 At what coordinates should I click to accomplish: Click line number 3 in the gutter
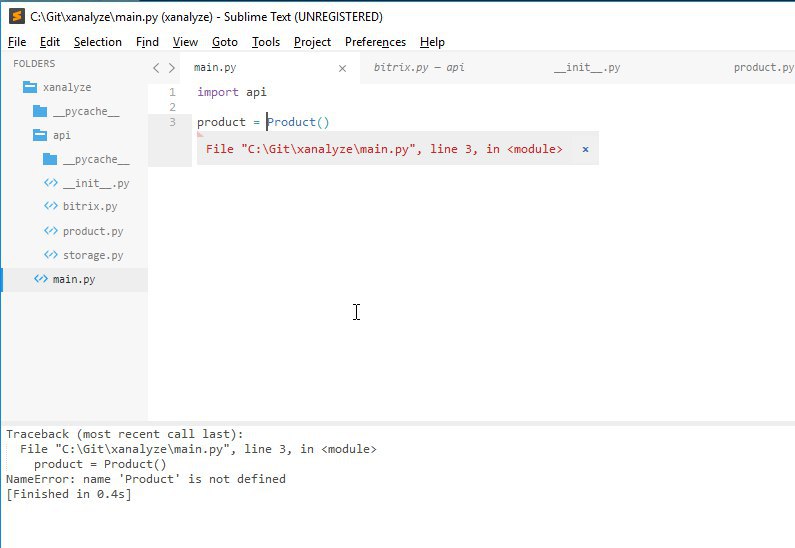[x=172, y=122]
